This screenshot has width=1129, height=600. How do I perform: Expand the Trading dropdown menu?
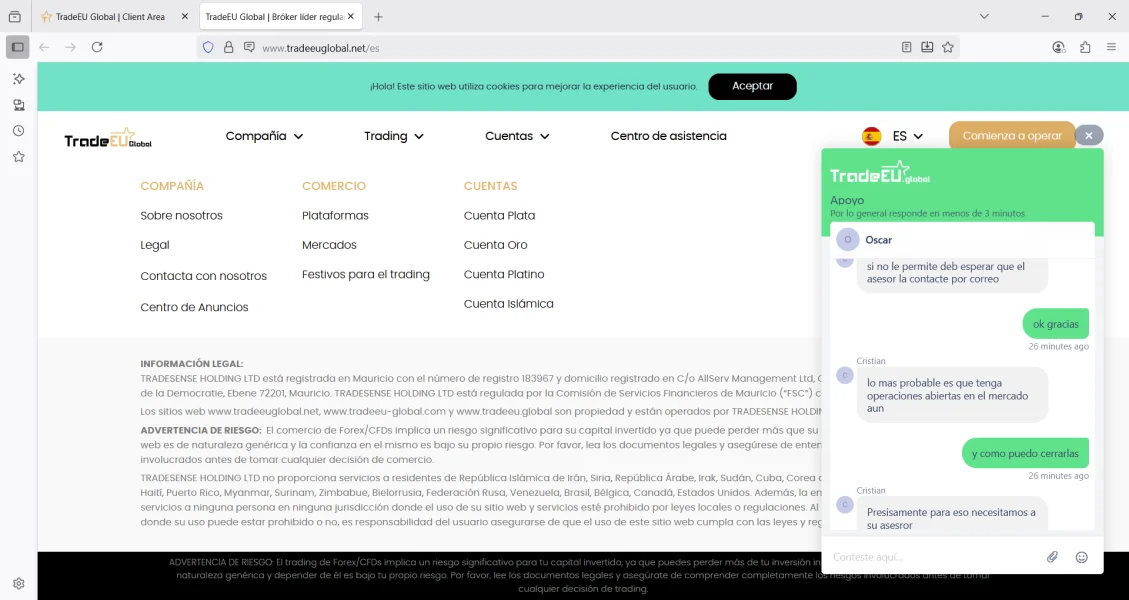tap(393, 136)
